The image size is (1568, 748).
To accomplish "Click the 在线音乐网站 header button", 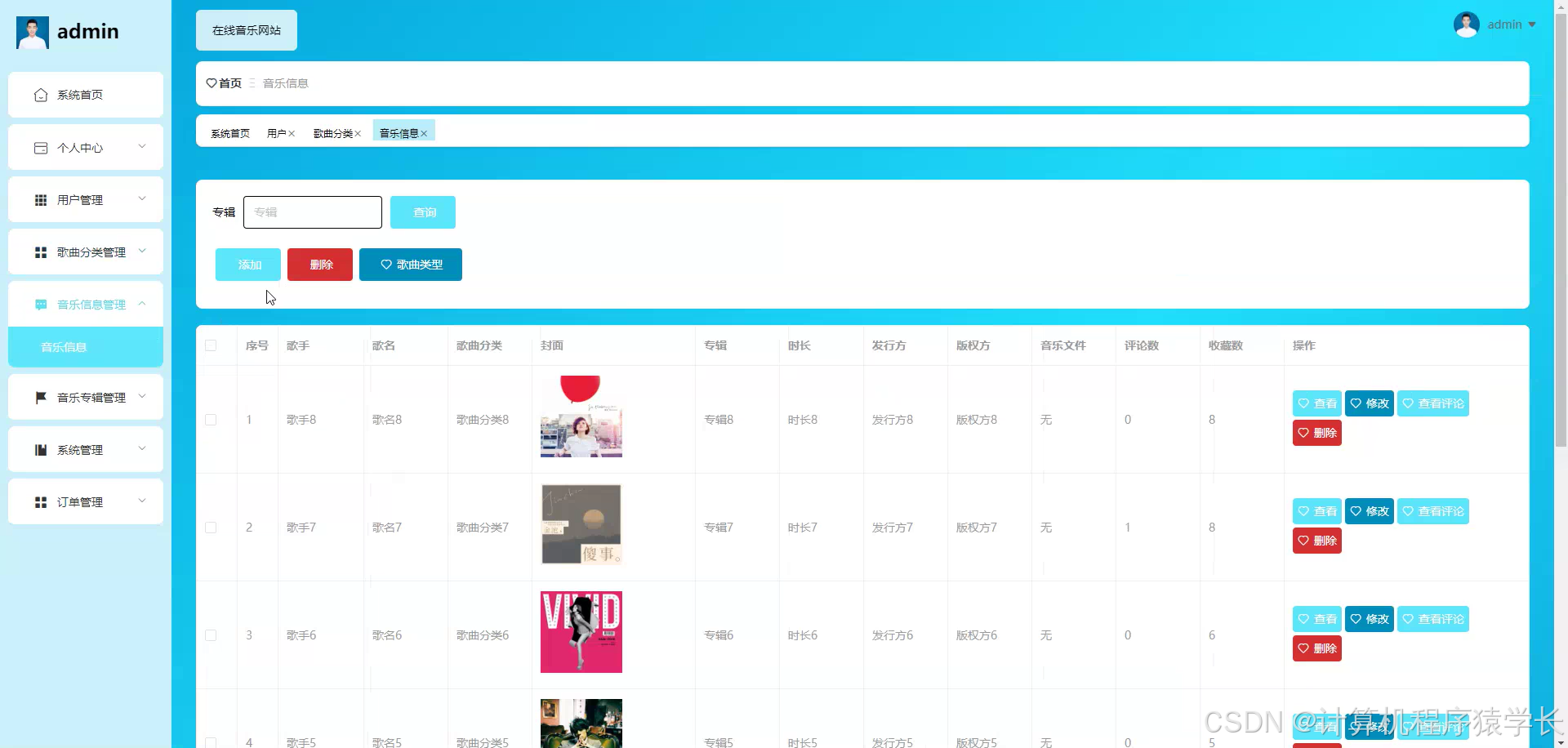I will [247, 30].
